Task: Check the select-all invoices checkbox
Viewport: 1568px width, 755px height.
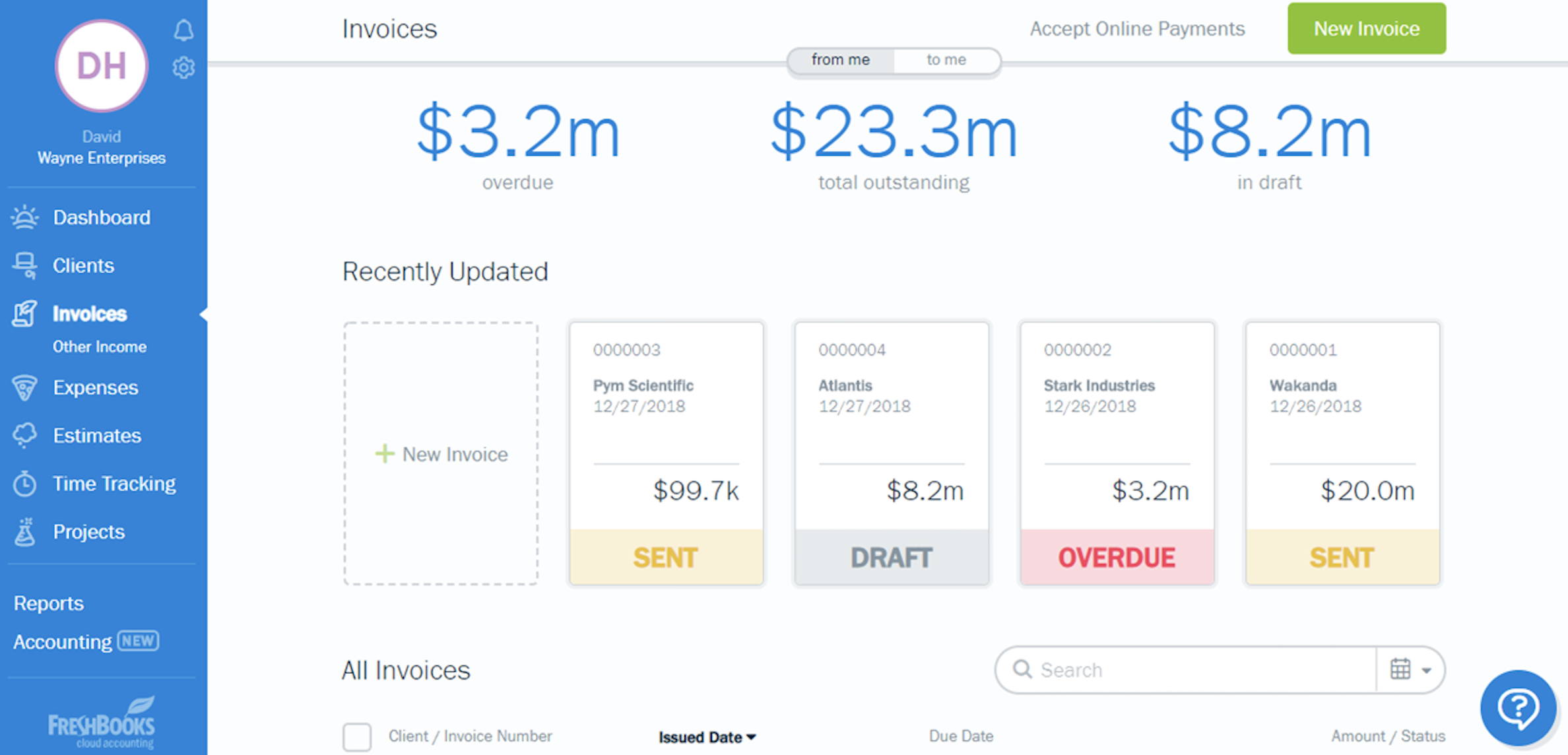Action: click(357, 737)
